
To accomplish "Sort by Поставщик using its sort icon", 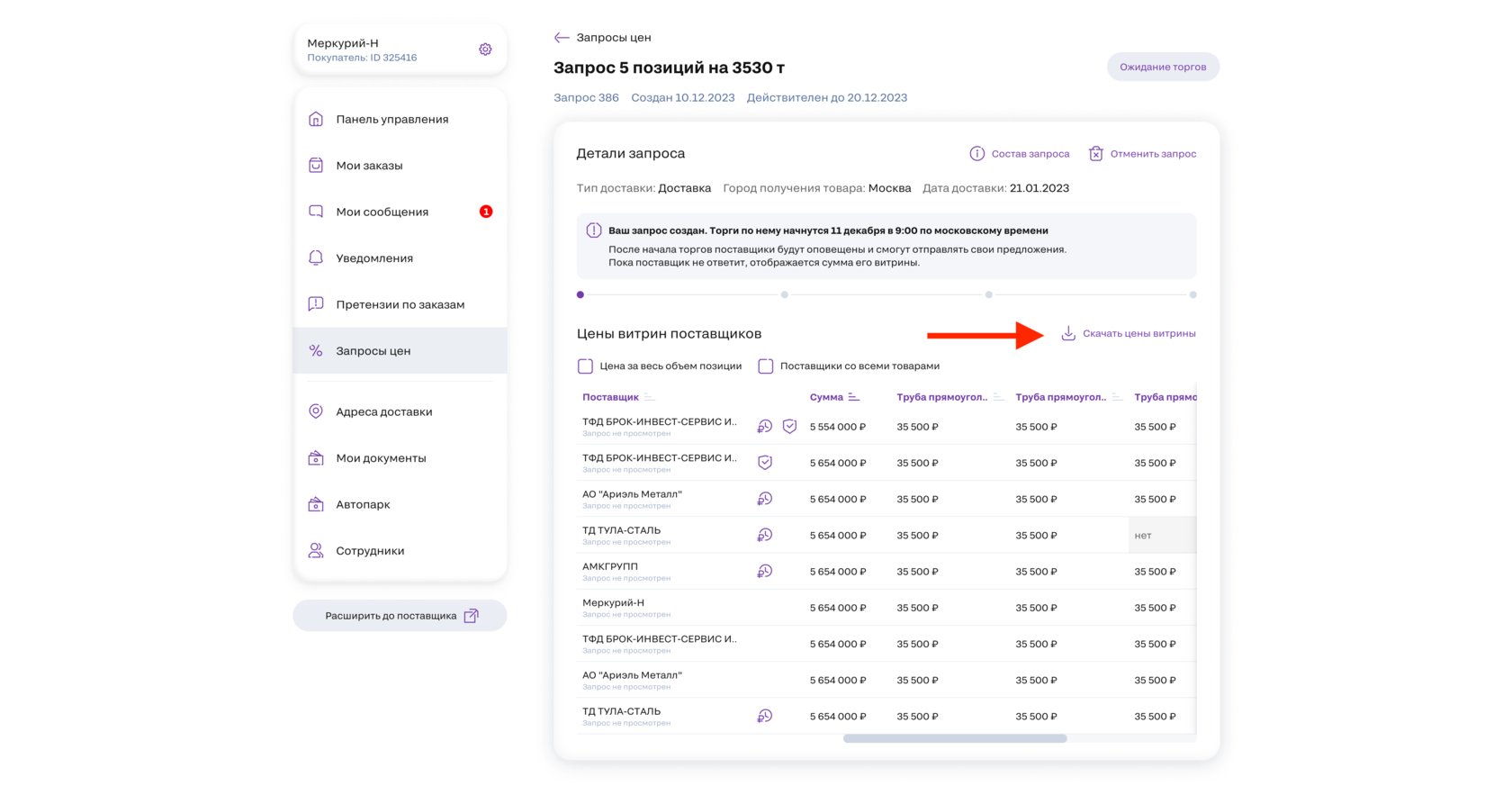I will tap(650, 397).
